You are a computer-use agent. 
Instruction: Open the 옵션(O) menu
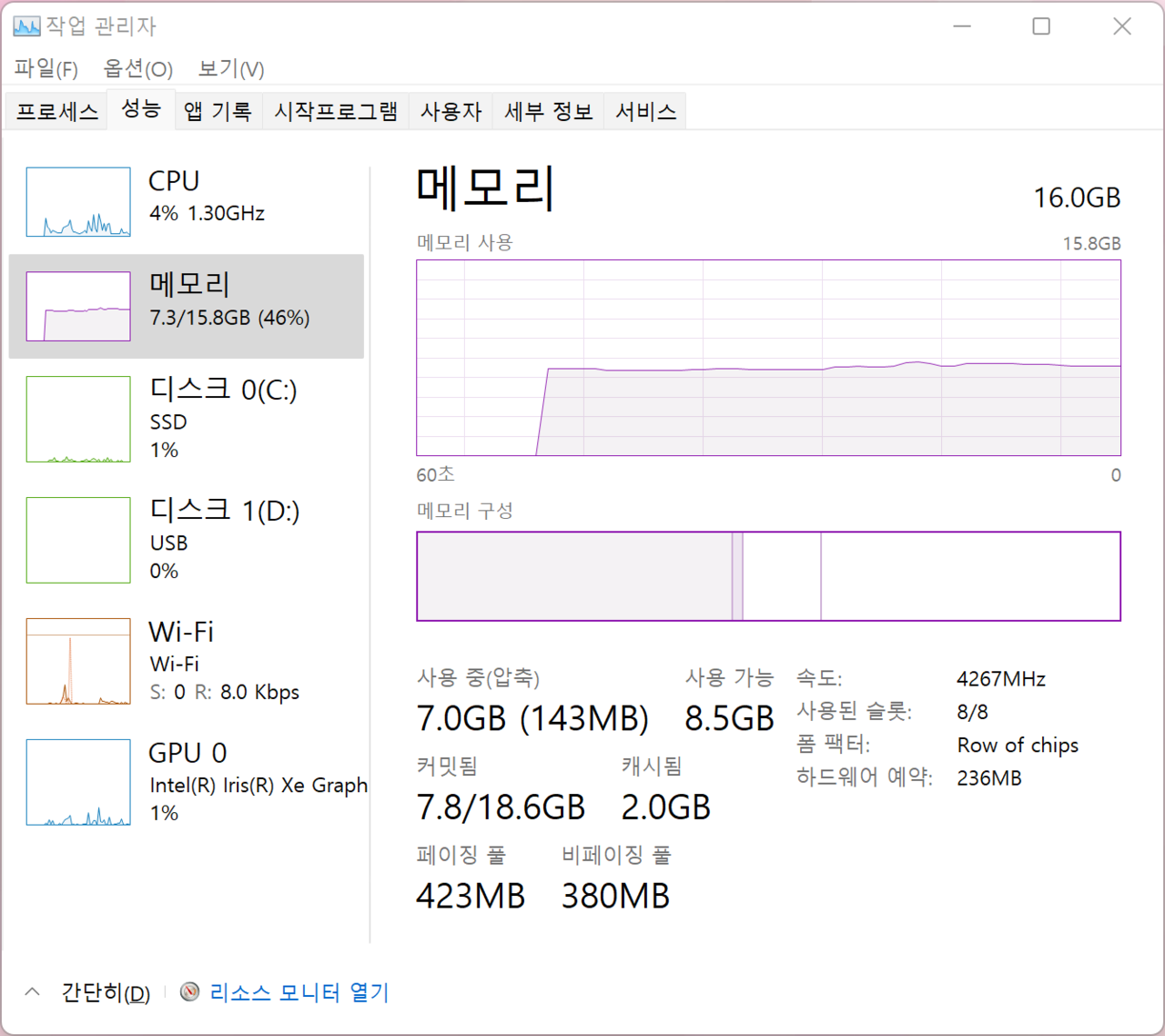(137, 69)
